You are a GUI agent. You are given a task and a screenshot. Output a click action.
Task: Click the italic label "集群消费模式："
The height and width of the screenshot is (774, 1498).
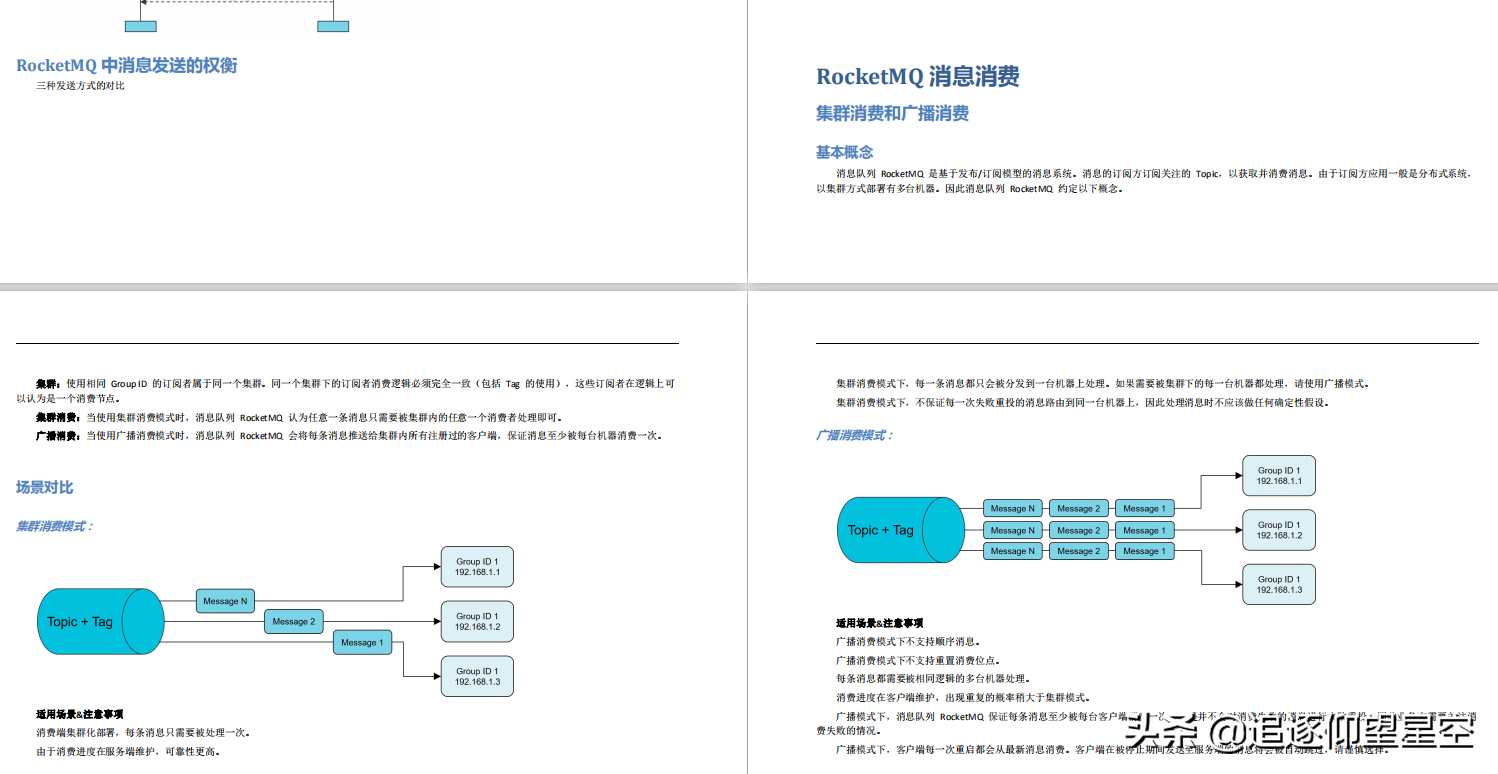55,526
